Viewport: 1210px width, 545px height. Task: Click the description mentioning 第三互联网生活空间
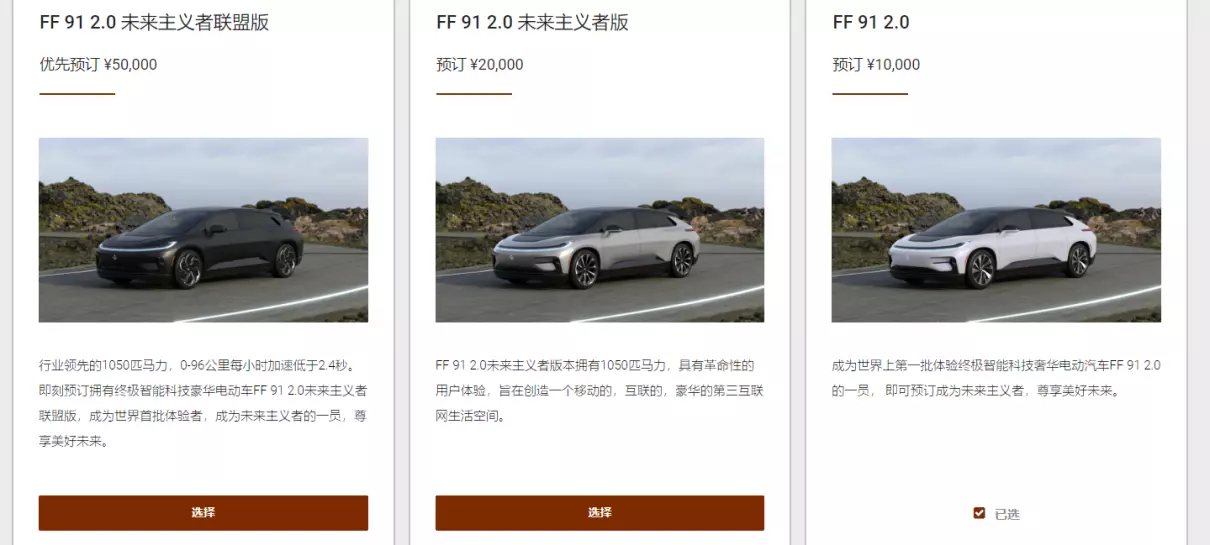(596, 390)
